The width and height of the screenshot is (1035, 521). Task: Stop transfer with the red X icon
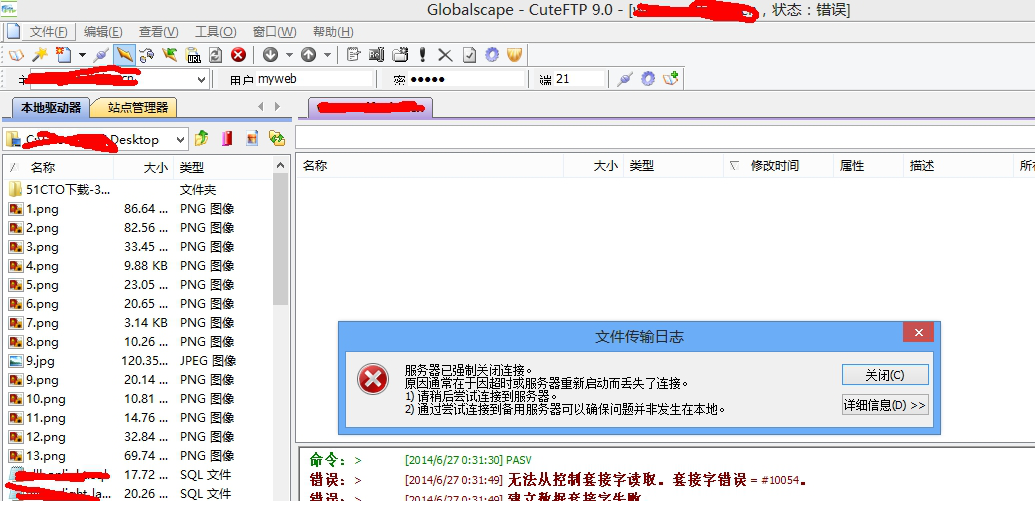click(x=238, y=55)
